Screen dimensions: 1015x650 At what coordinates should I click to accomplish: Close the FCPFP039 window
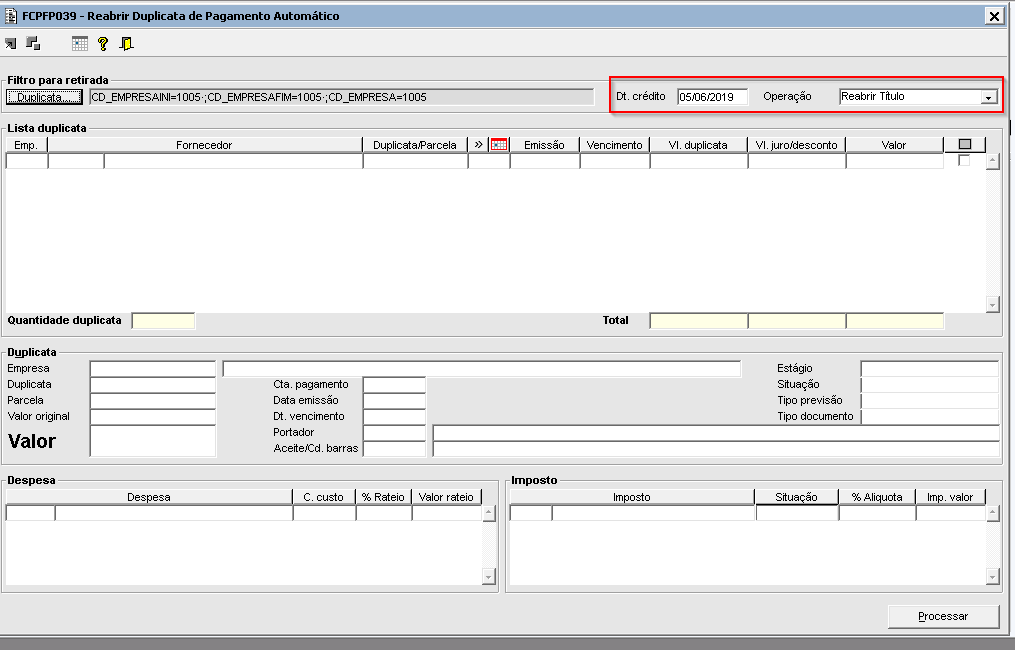pyautogui.click(x=994, y=16)
